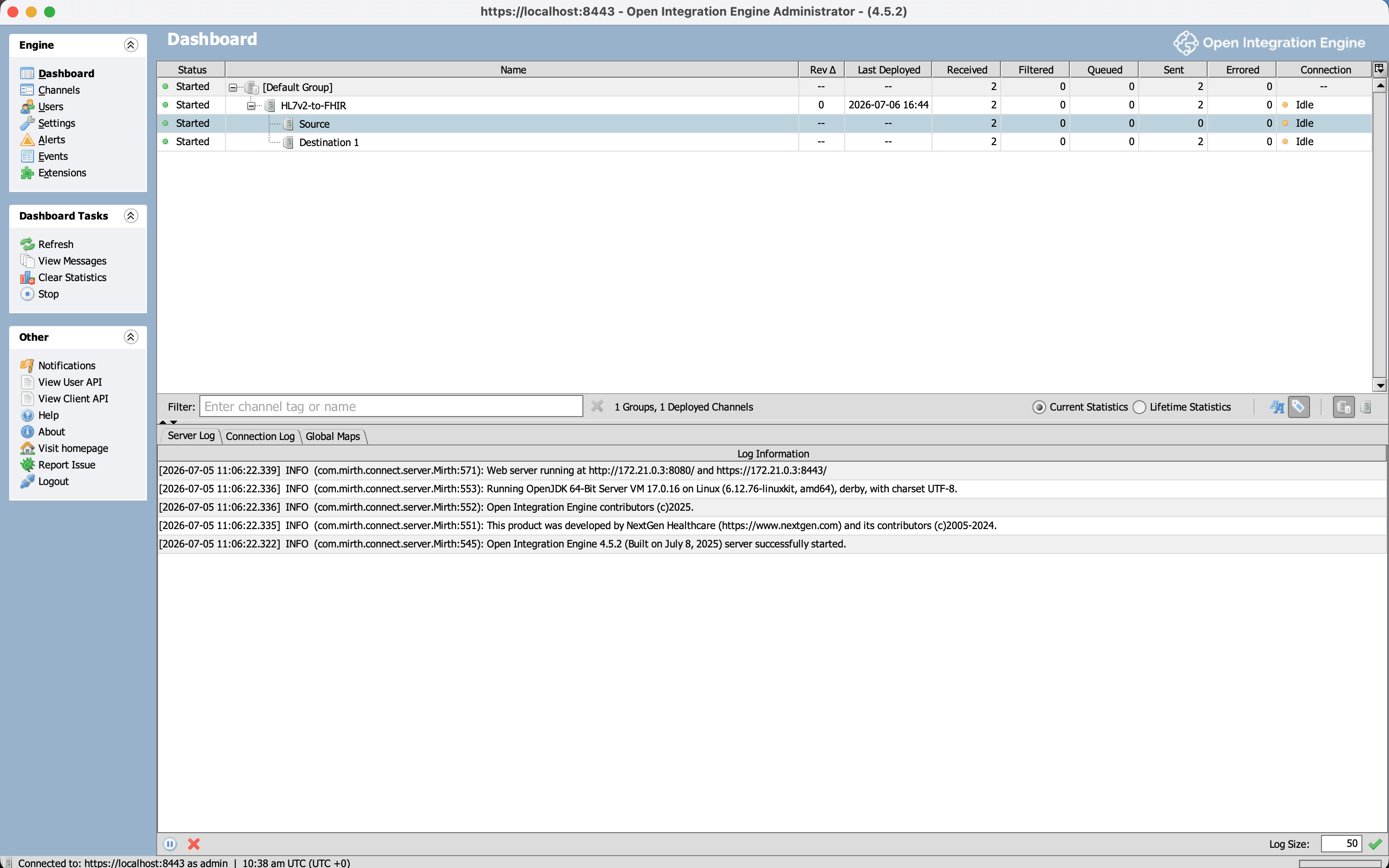Click the table scrollbar down arrow

click(x=1380, y=386)
